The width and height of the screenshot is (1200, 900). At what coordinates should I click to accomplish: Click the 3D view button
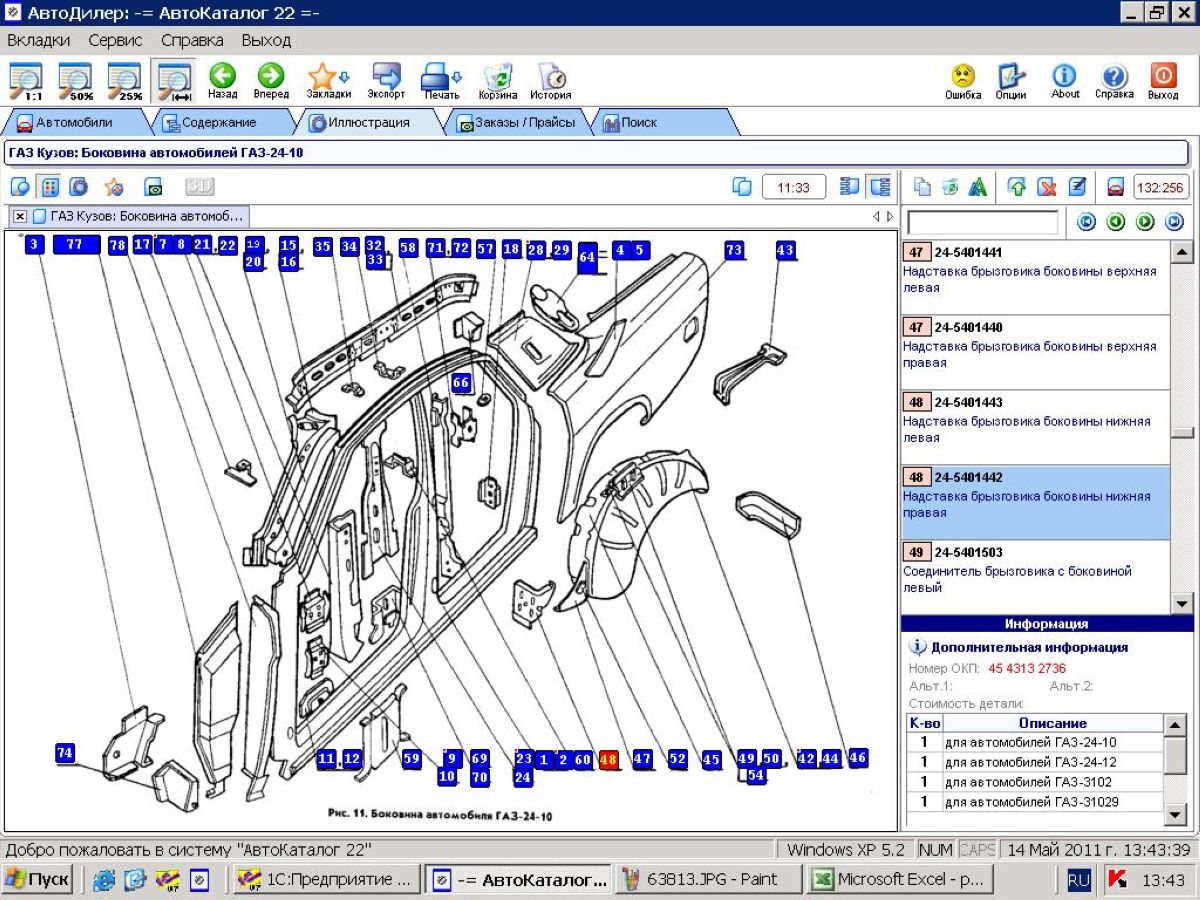200,187
